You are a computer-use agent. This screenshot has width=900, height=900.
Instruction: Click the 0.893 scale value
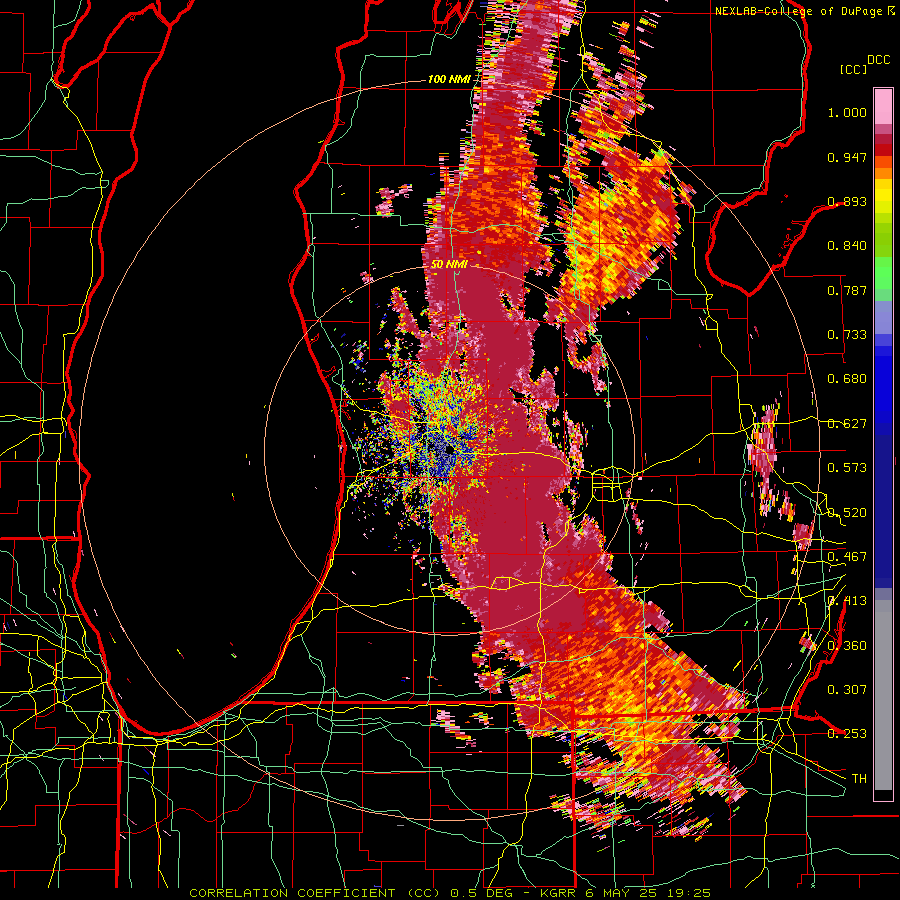pyautogui.click(x=847, y=201)
